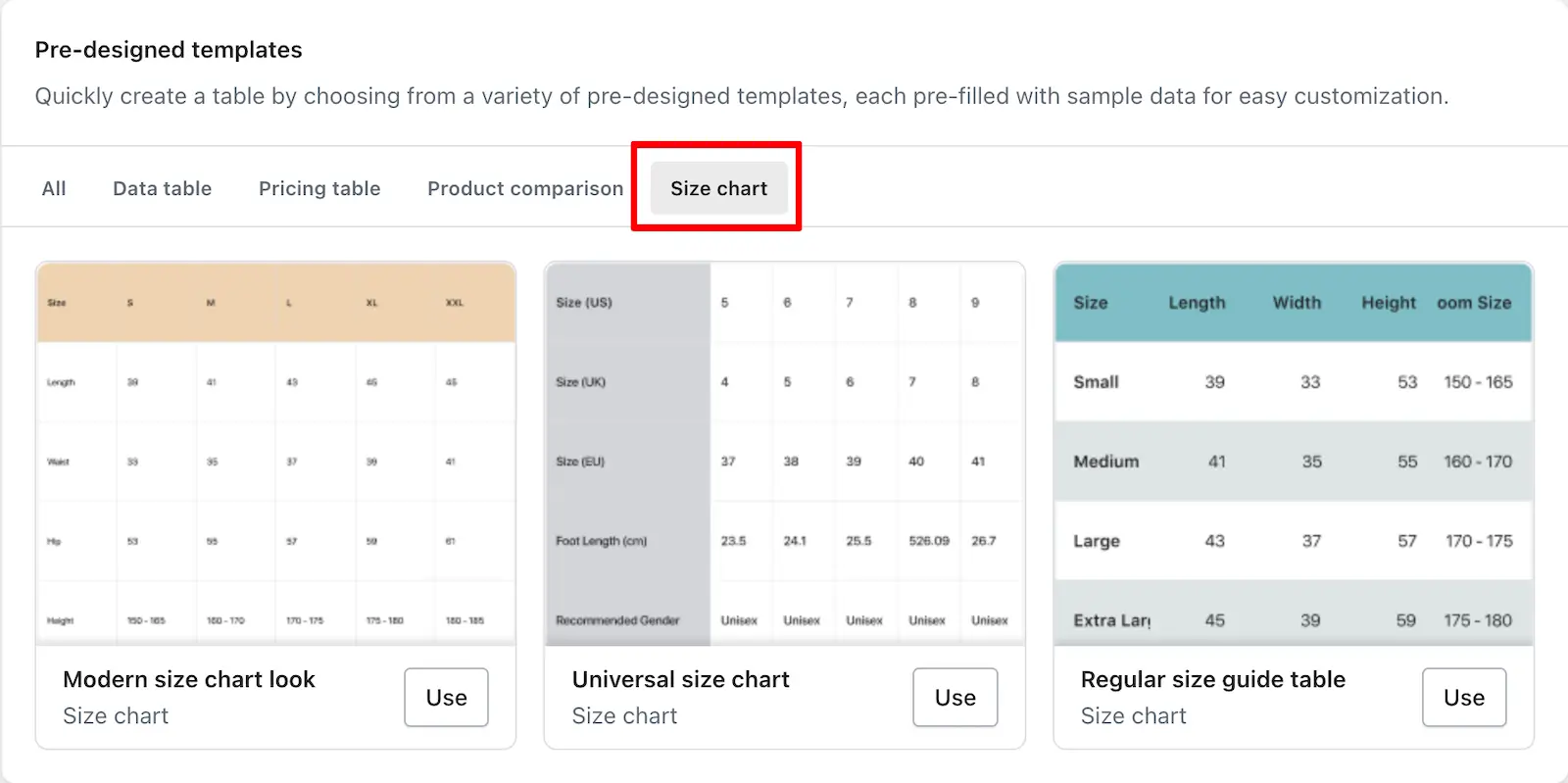Click the Universal size chart title
The image size is (1568, 783).
click(681, 679)
